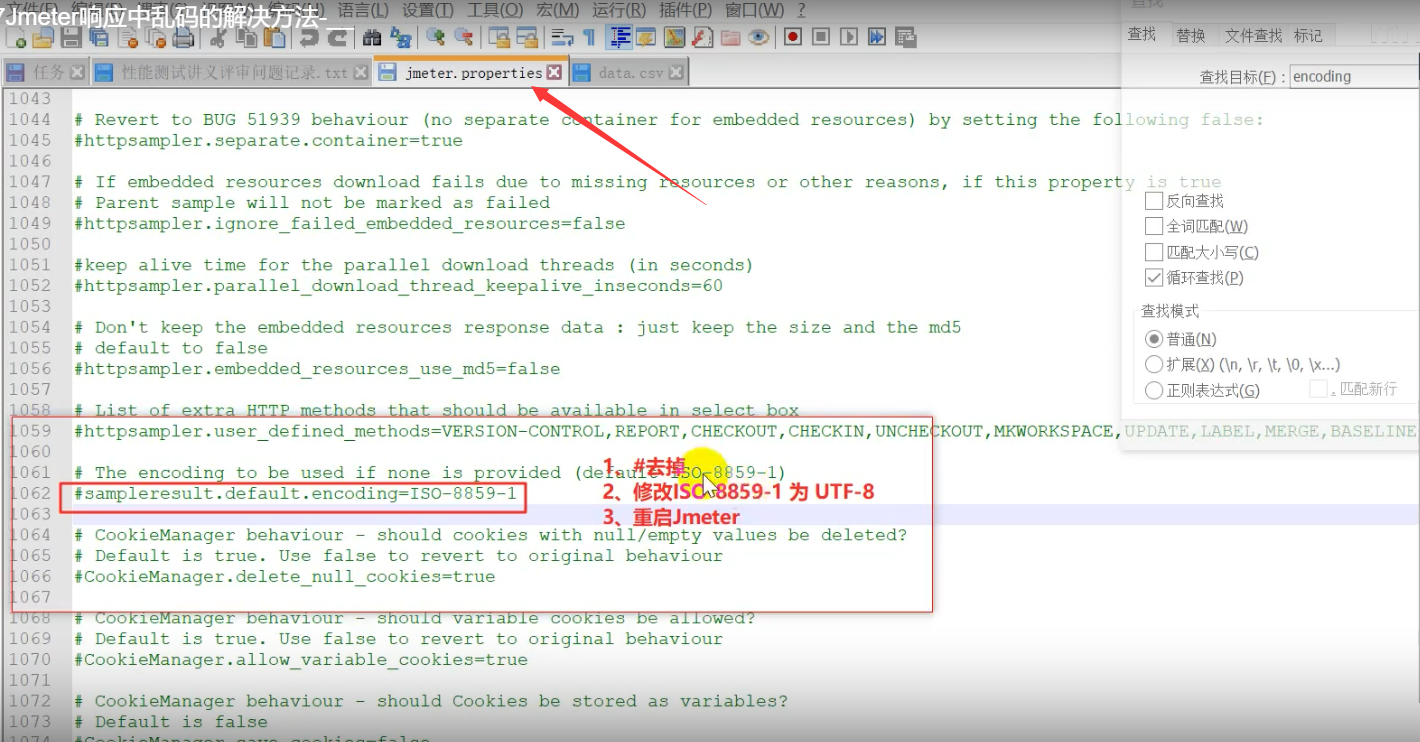The image size is (1420, 742).
Task: Click the Save All toolbar icon
Action: (x=99, y=38)
